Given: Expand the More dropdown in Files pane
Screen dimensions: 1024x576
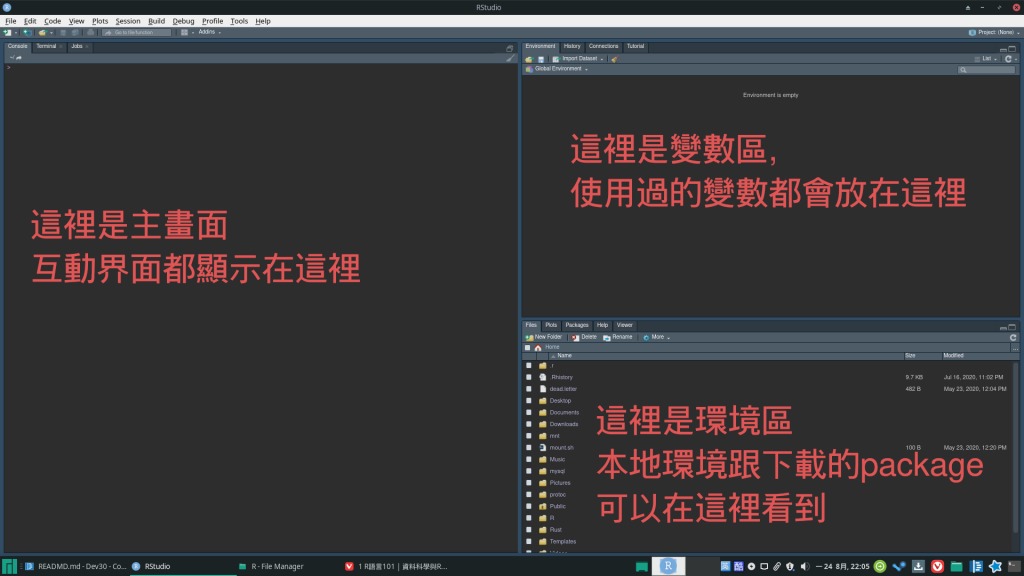Looking at the screenshot, I should pos(656,338).
